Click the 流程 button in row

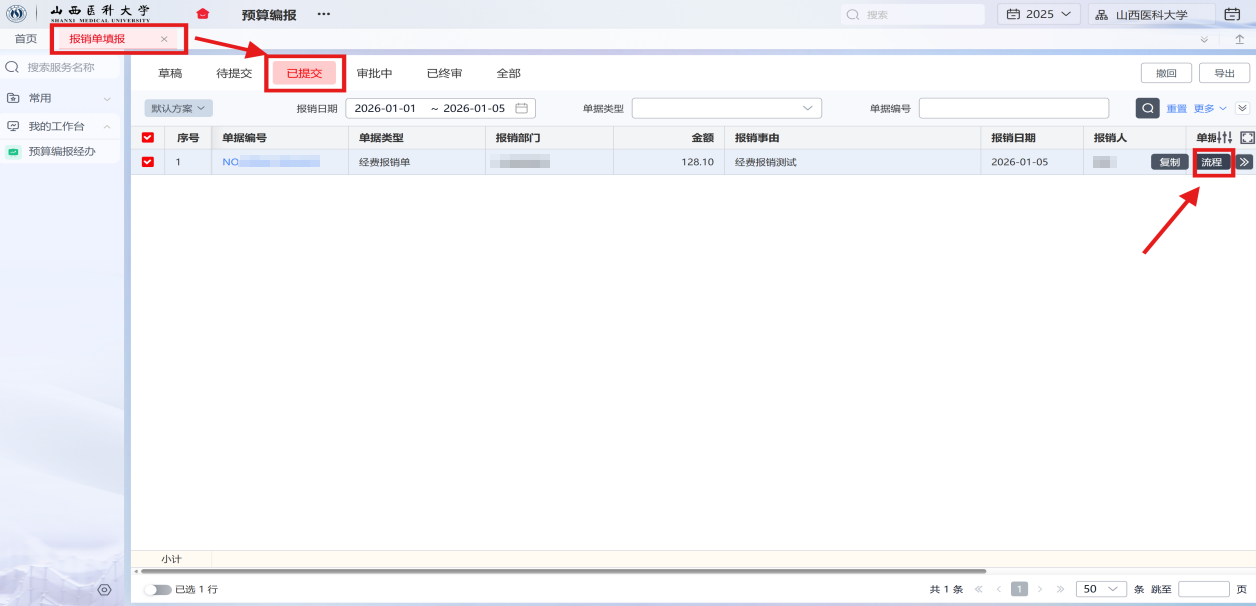pyautogui.click(x=1212, y=162)
